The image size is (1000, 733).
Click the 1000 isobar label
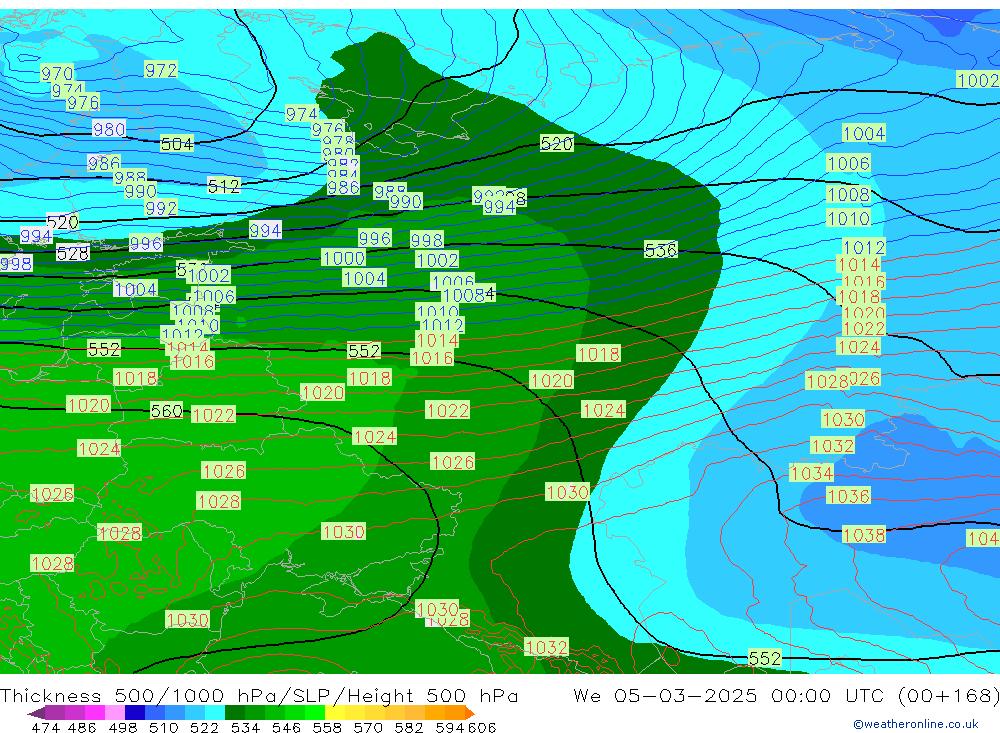click(x=344, y=258)
